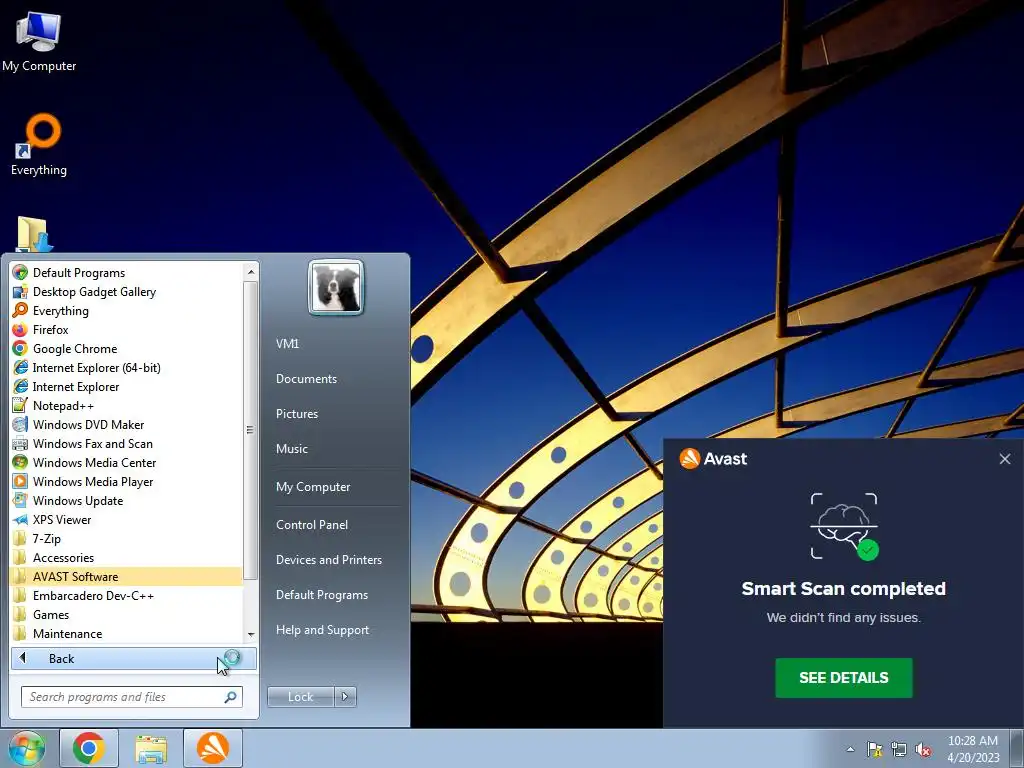Click the user account picture
Screen dimensions: 1024x768
tap(336, 287)
